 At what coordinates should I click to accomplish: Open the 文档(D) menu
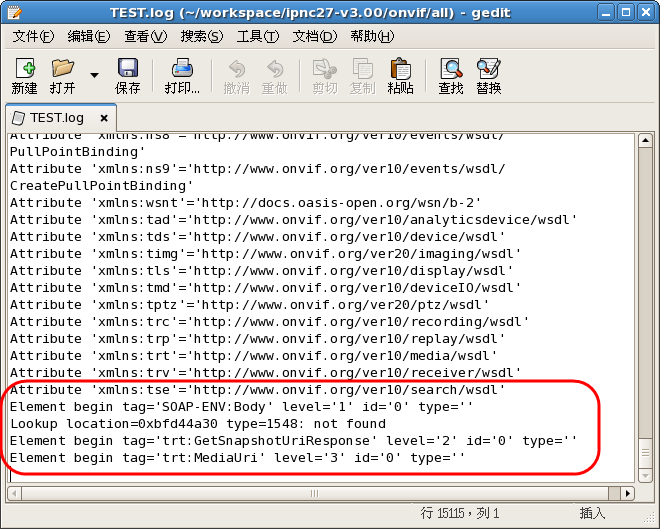click(x=315, y=36)
